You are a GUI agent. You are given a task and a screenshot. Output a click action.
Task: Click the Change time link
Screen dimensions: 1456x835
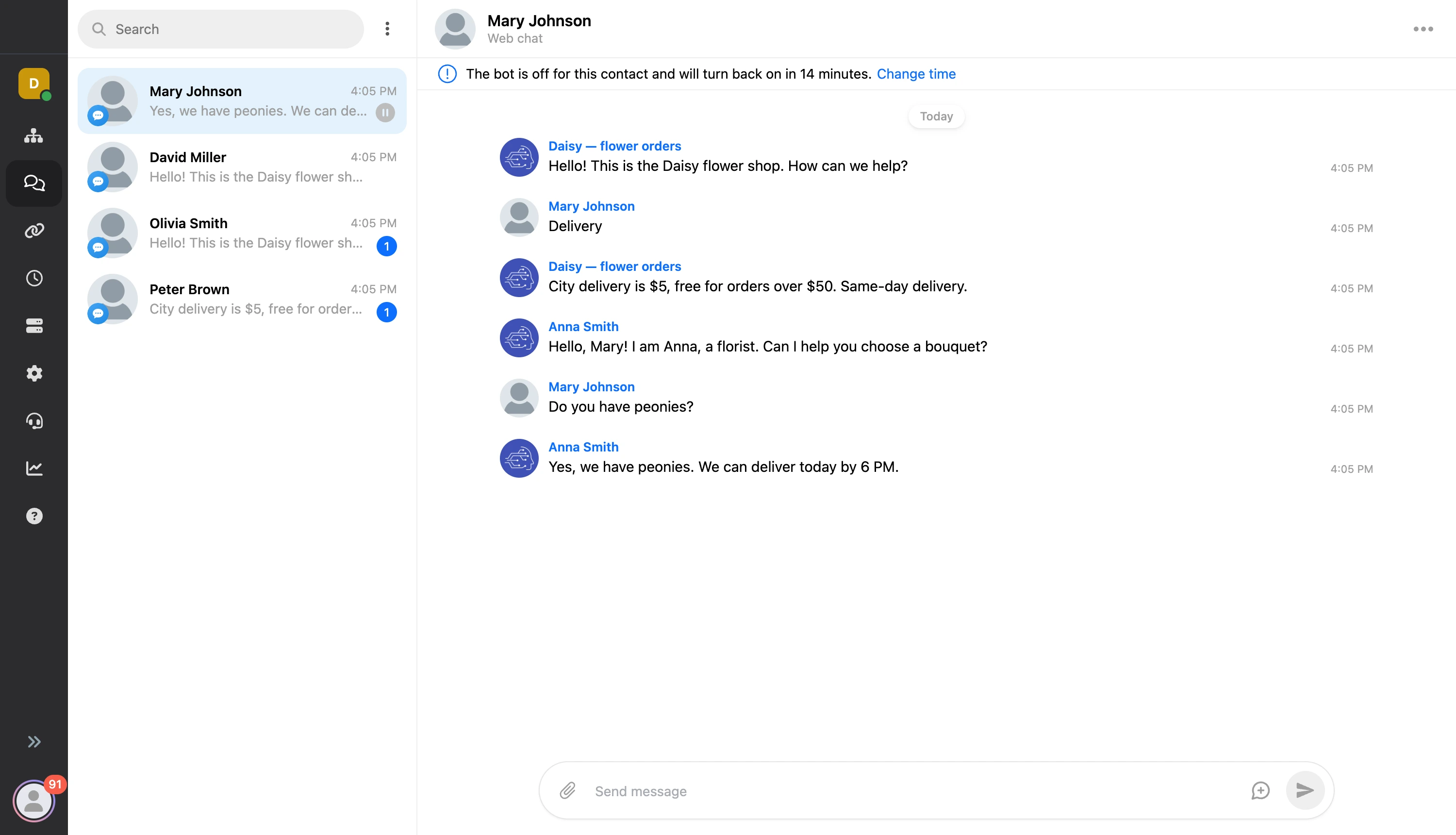(916, 74)
